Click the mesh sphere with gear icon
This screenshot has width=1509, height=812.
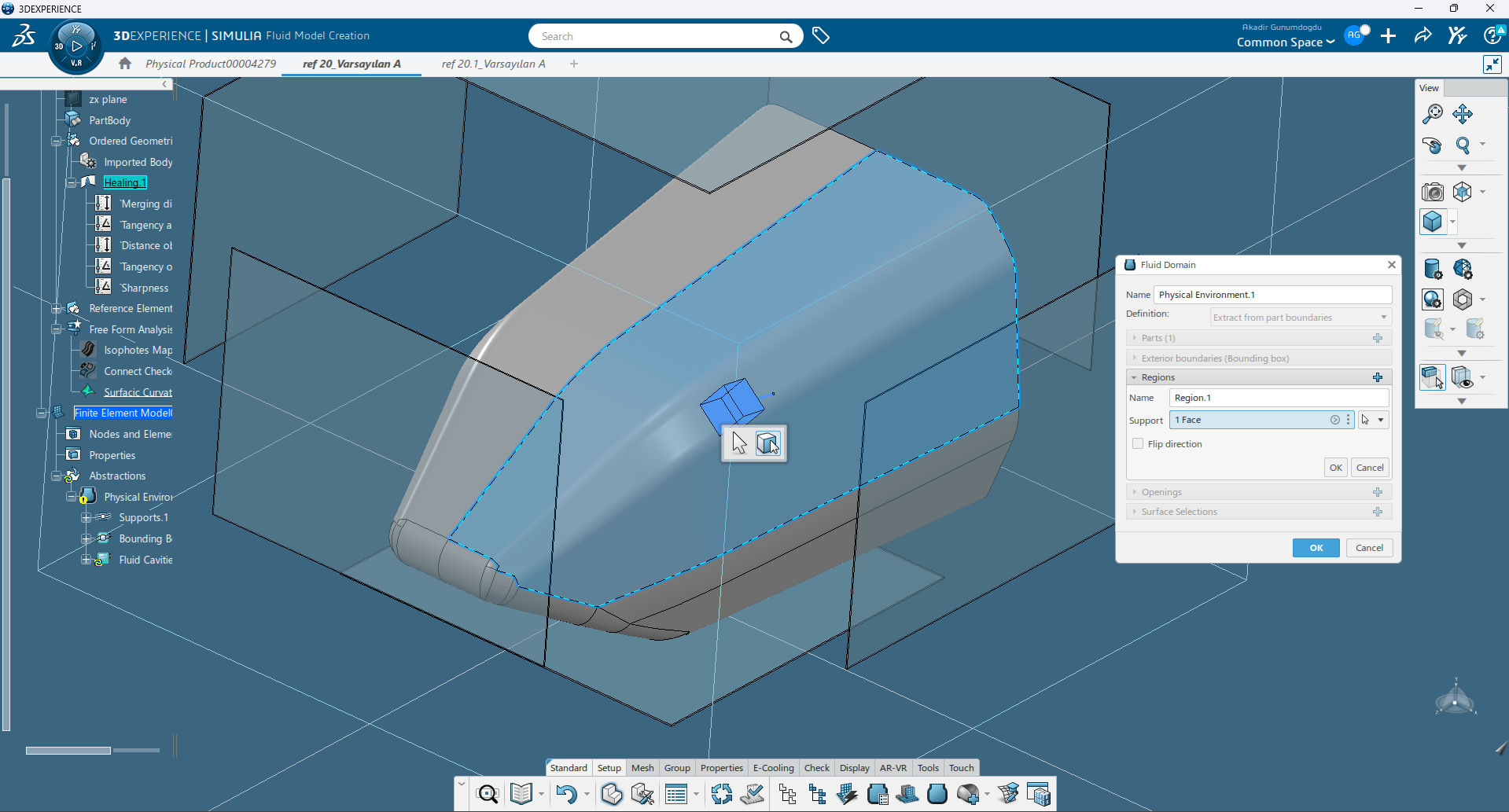click(1463, 269)
